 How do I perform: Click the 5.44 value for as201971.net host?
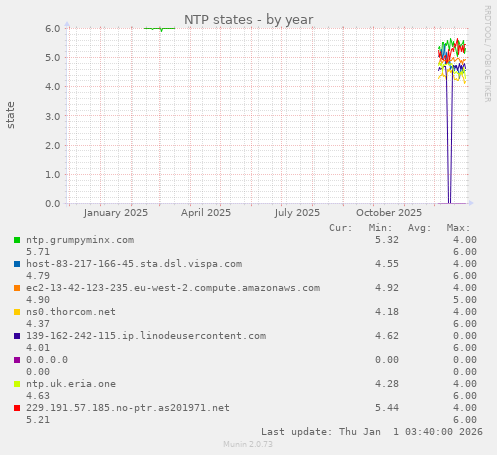387,408
